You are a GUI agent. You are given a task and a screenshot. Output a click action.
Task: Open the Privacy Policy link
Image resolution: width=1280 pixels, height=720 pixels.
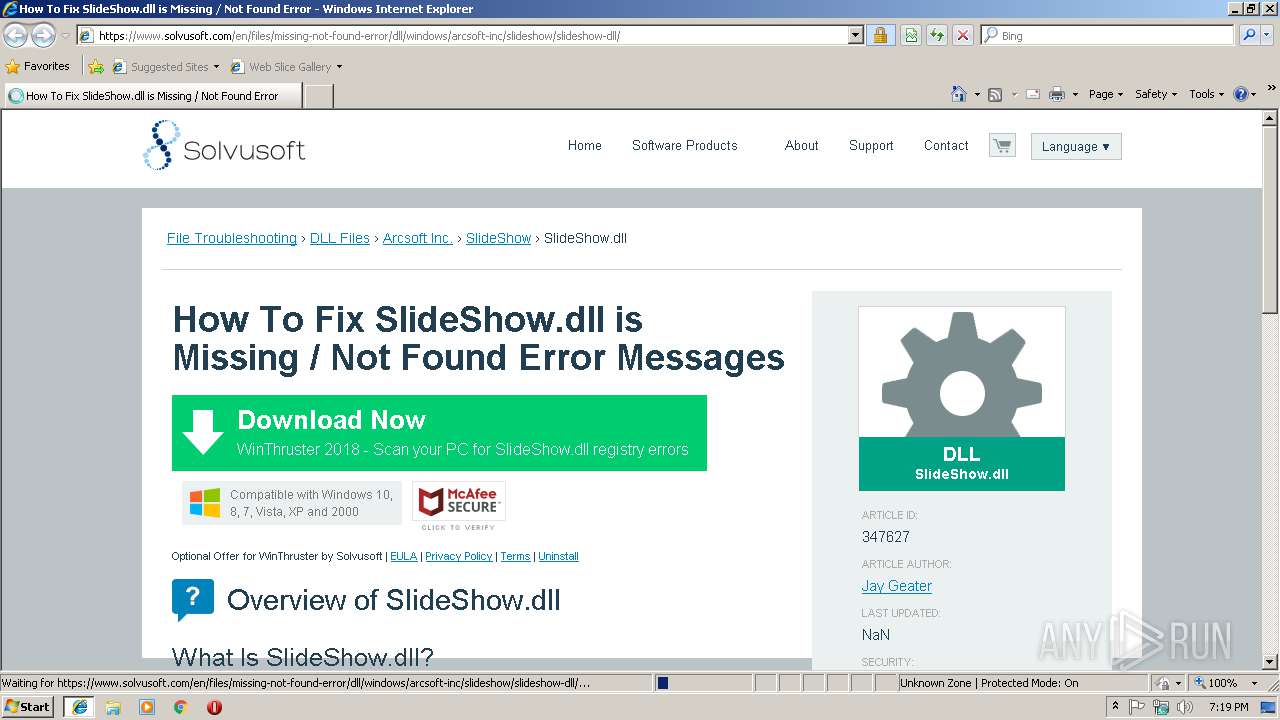(459, 556)
